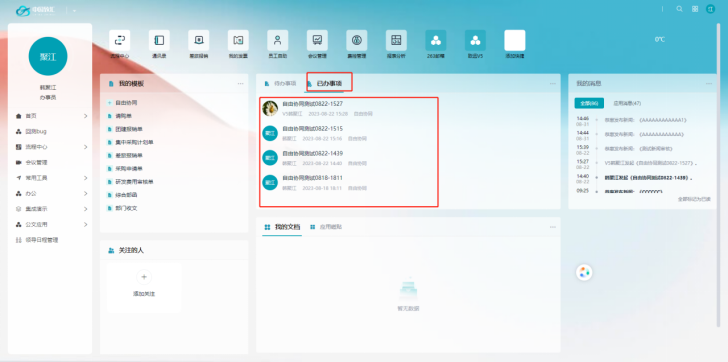728x362 pixels.
Task: Open the three-dot menu of the 我的文档 panel
Action: [x=552, y=227]
